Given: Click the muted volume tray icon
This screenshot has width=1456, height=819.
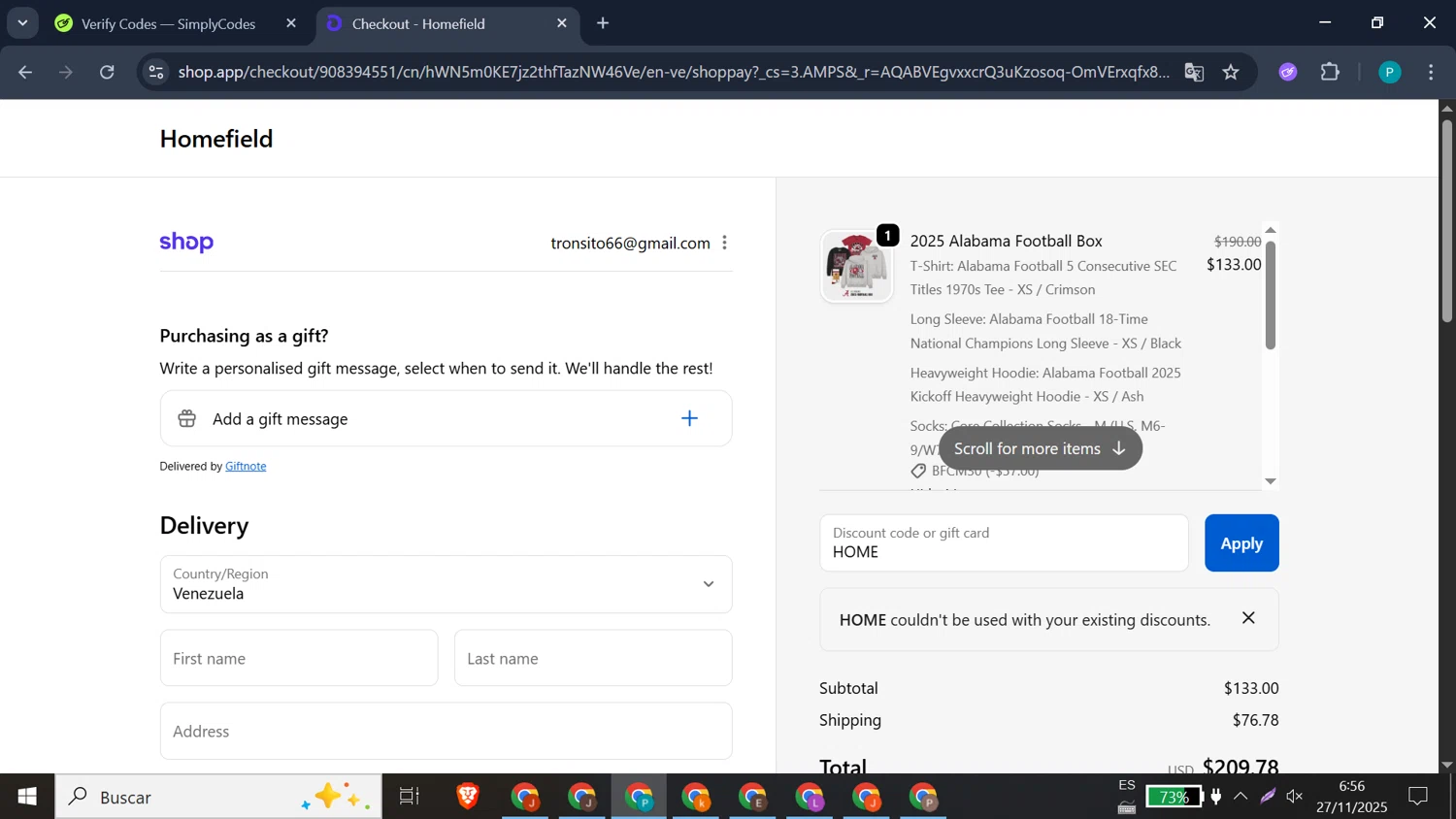Looking at the screenshot, I should coord(1295,797).
